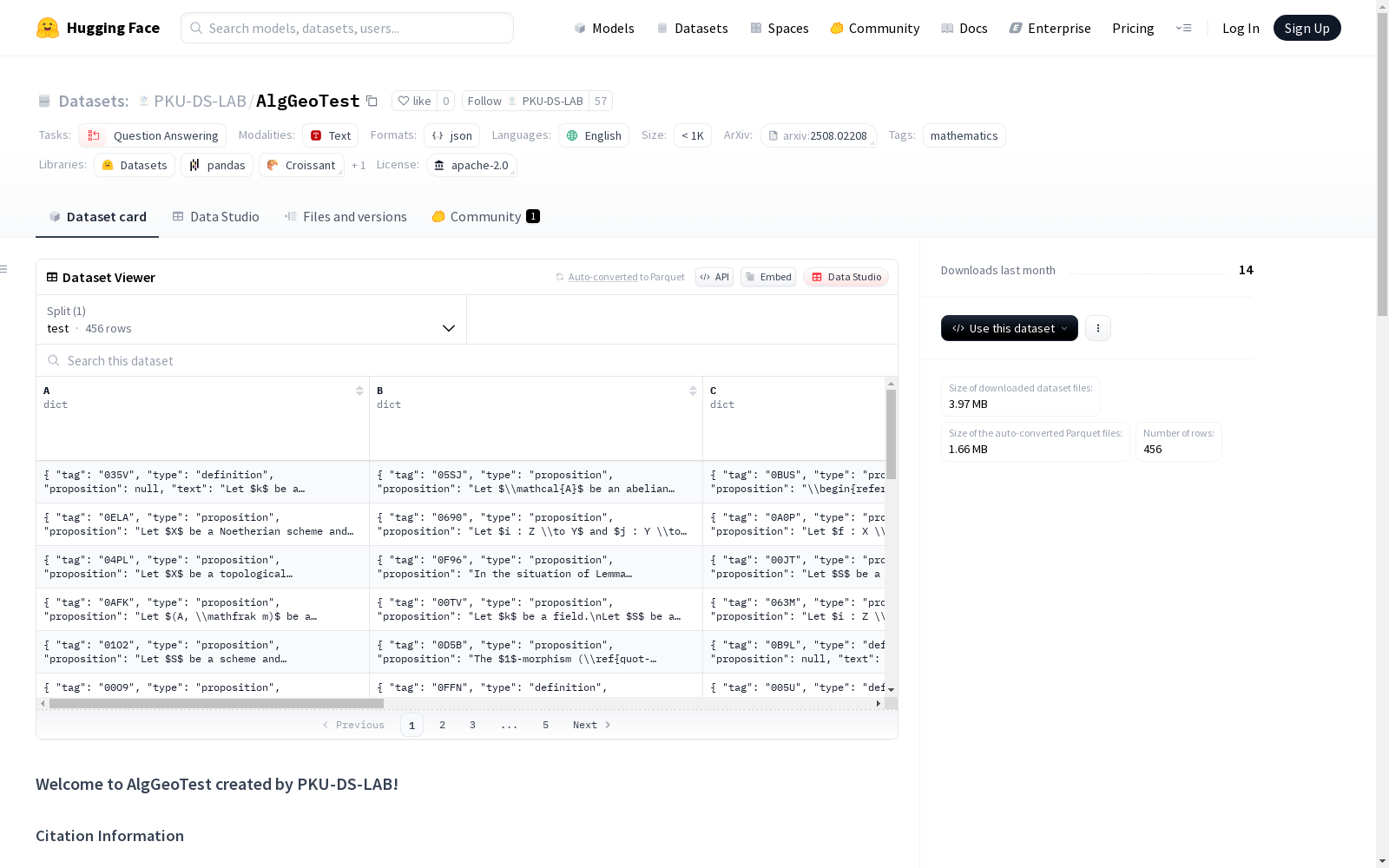Go to page 3 of the viewer
The width and height of the screenshot is (1389, 868).
click(472, 725)
